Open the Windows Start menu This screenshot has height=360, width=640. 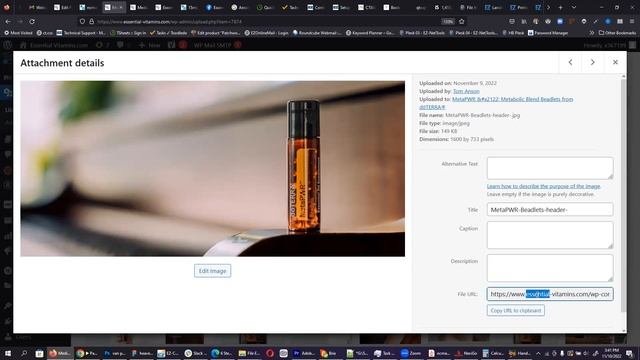pyautogui.click(x=8, y=353)
